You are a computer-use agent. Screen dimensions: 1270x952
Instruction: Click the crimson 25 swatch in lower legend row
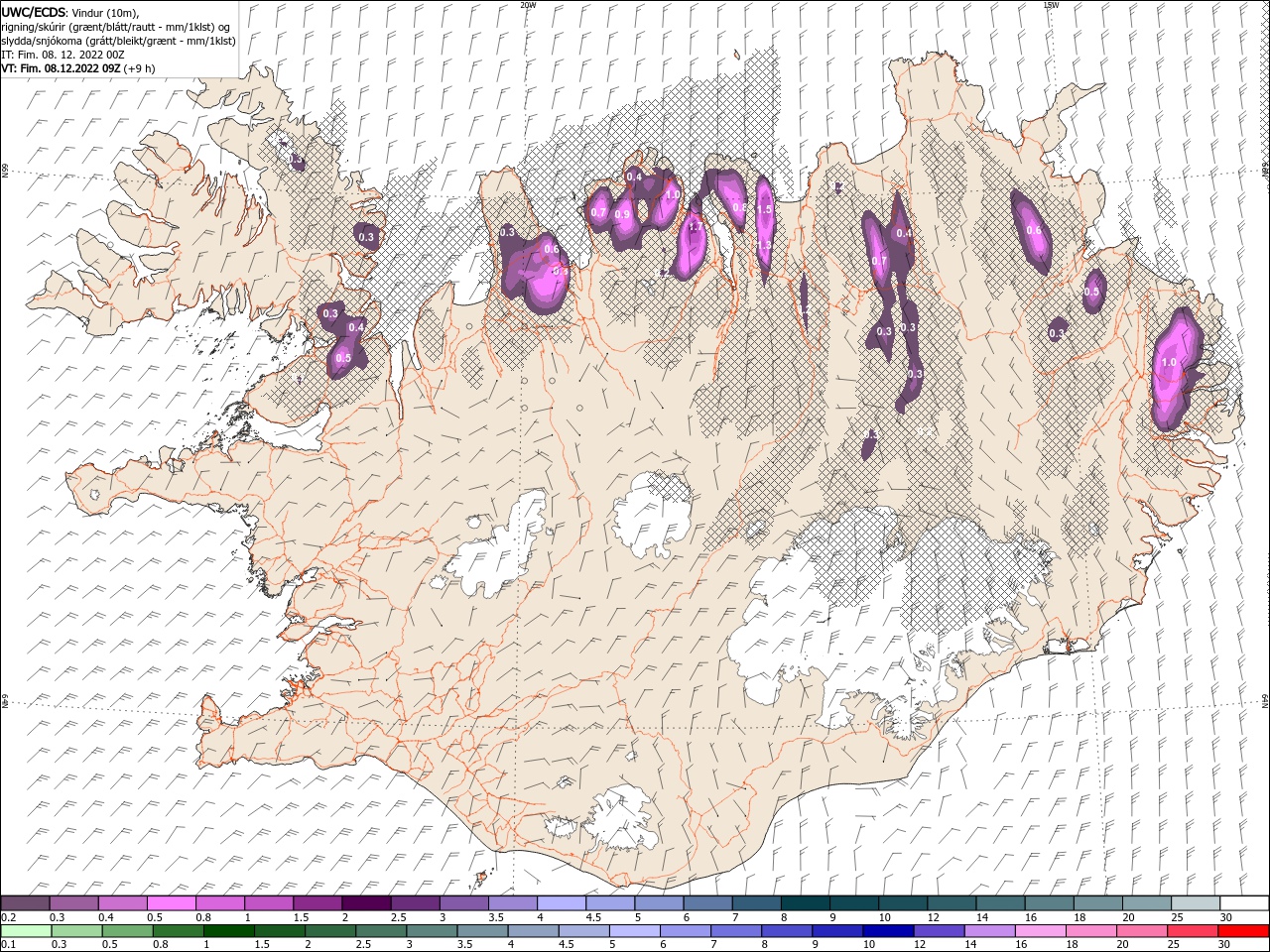[1193, 931]
